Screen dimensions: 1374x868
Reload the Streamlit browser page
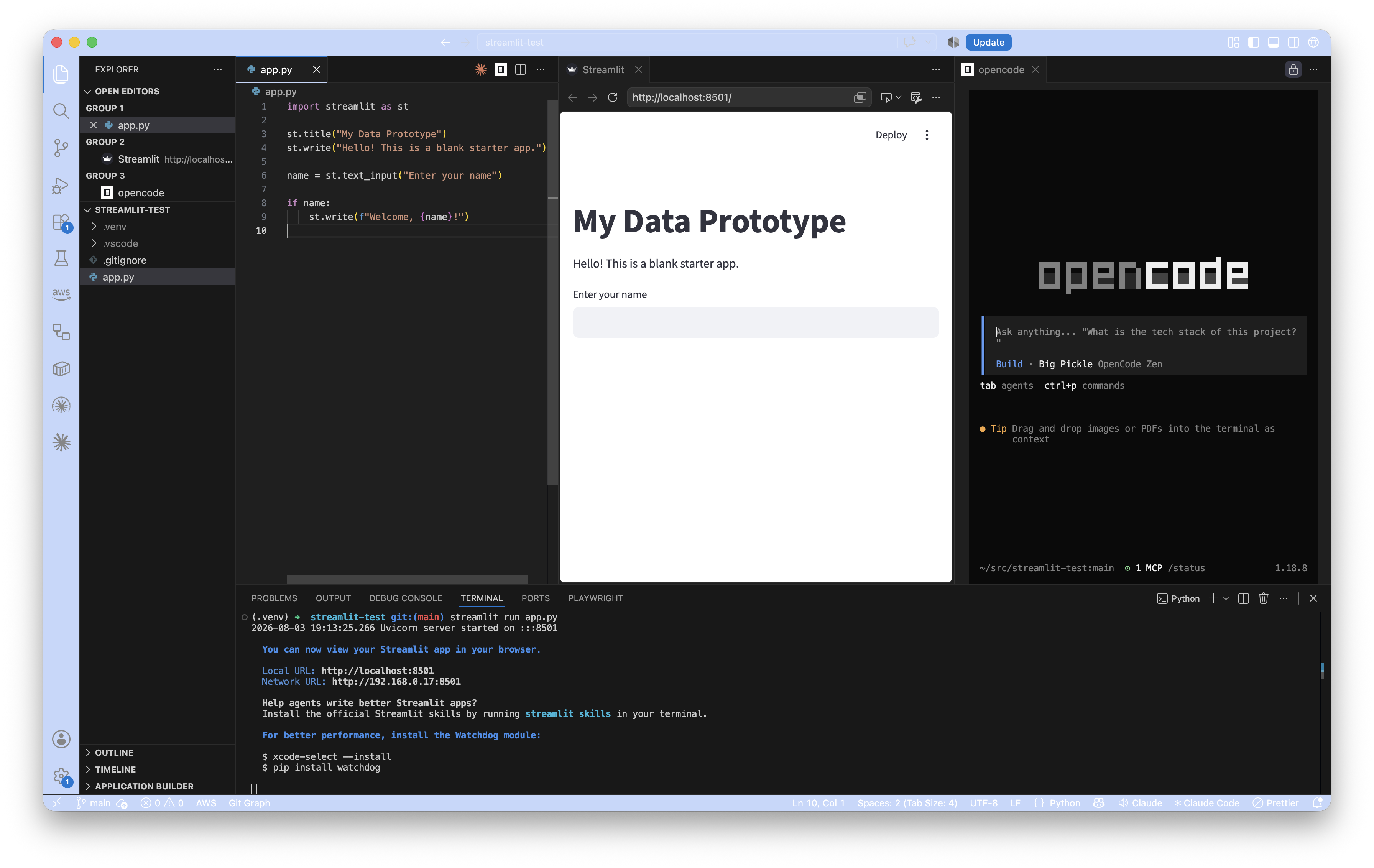(612, 98)
